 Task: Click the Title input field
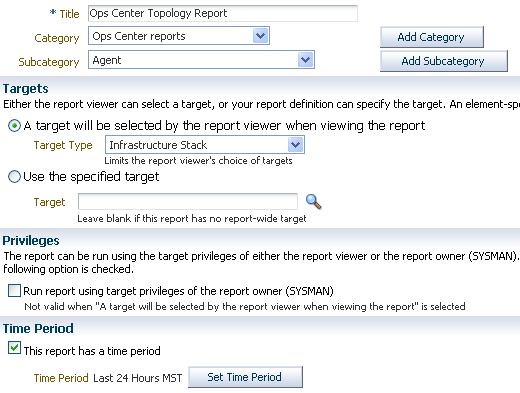[223, 13]
